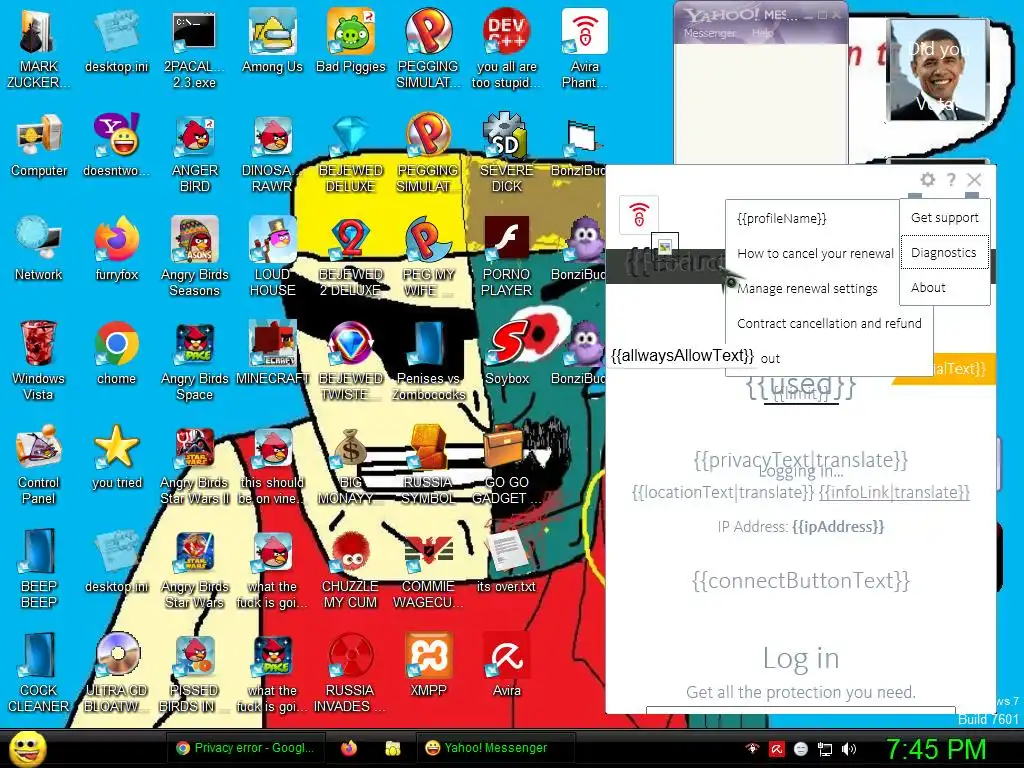Click the 7:45 PM taskbar clock

click(935, 749)
